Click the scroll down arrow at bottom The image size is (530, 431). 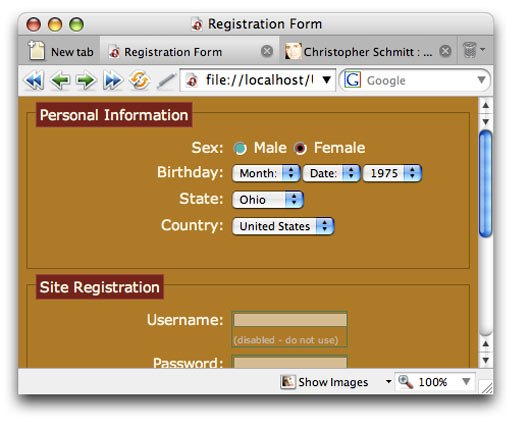click(x=486, y=360)
